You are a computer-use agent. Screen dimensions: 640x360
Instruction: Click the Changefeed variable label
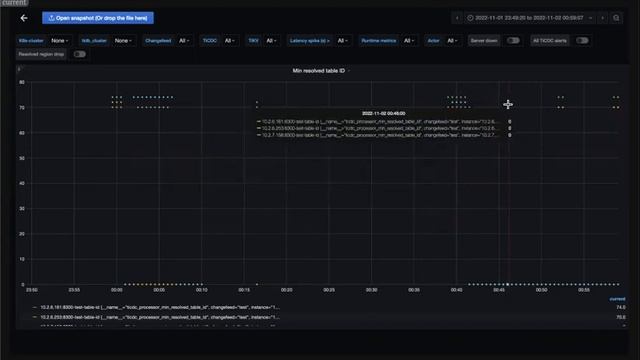tap(158, 41)
